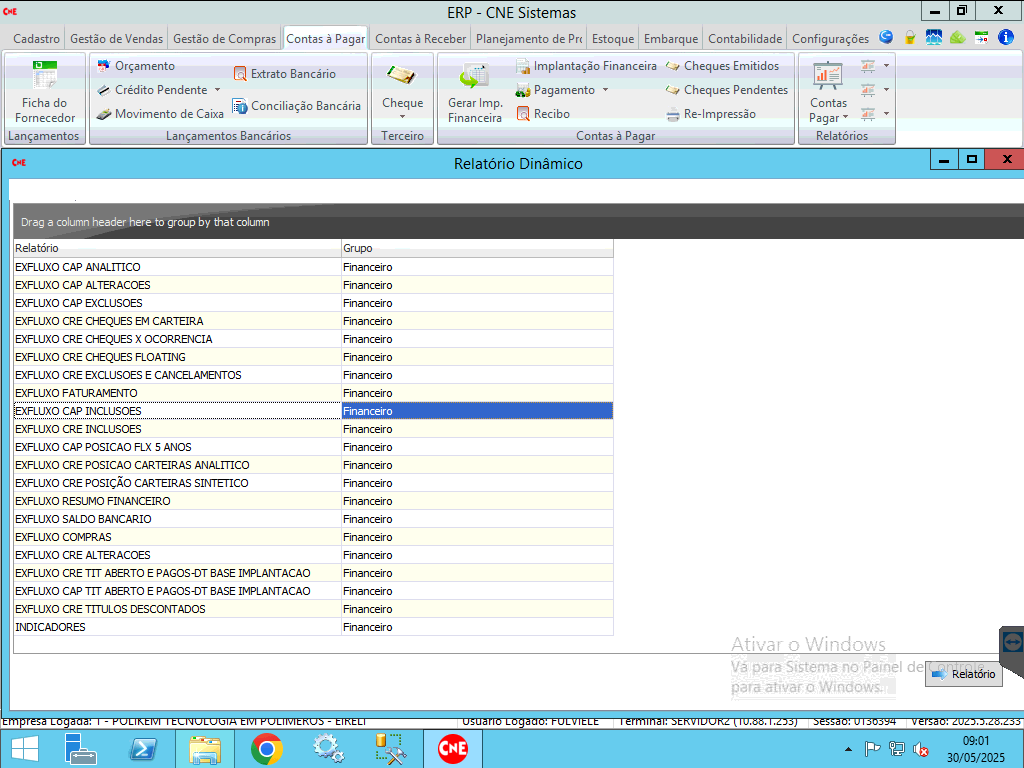Viewport: 1024px width, 768px height.
Task: Open Google Chrome from the taskbar
Action: click(266, 749)
